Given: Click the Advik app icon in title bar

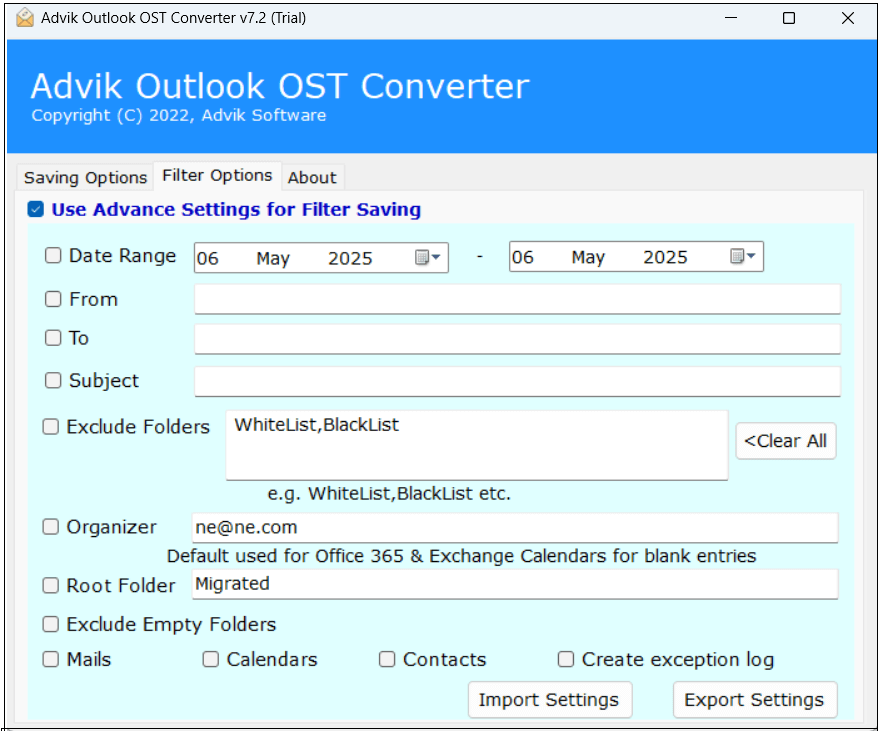Looking at the screenshot, I should 25,18.
